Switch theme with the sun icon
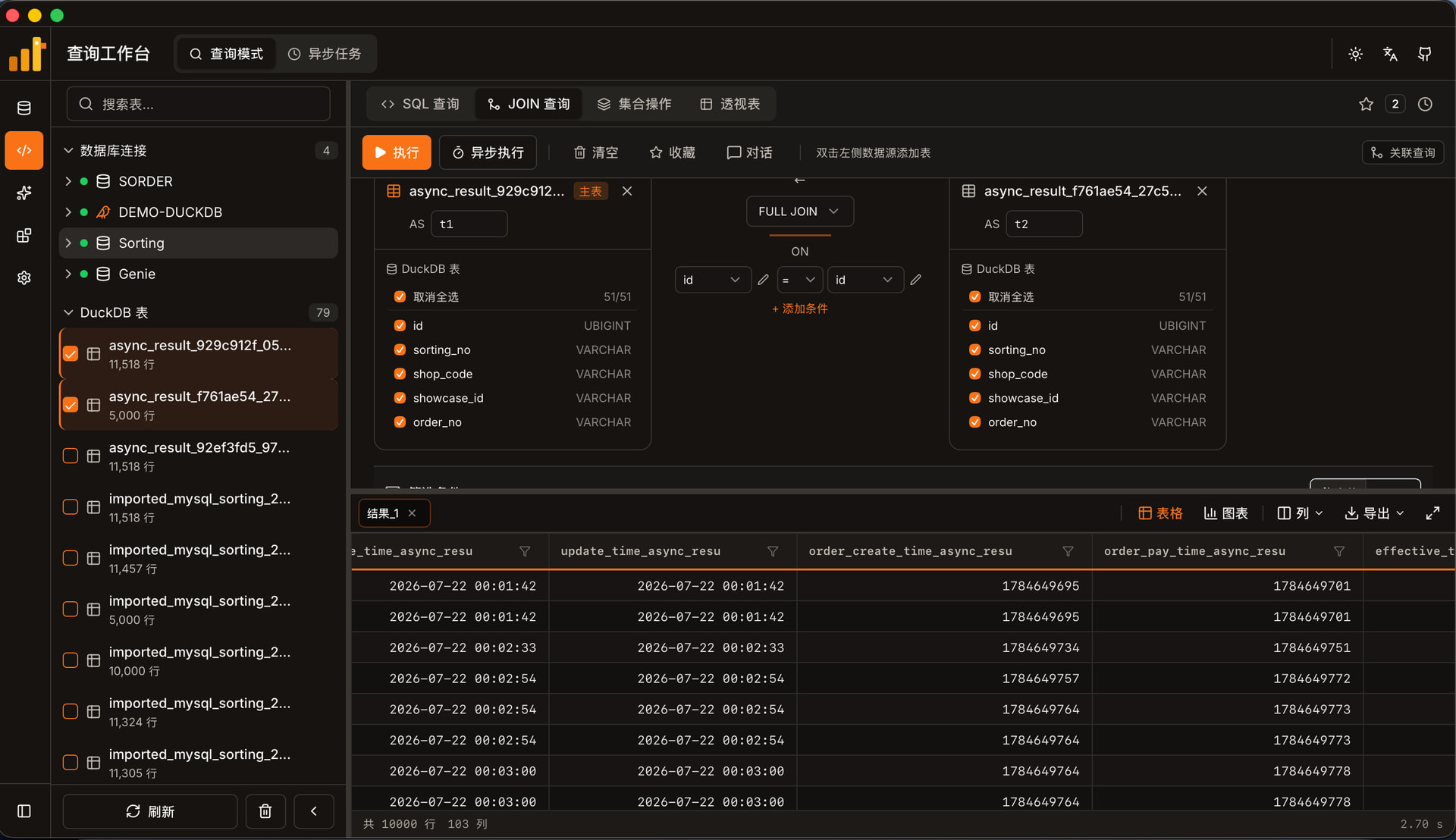1456x840 pixels. pyautogui.click(x=1356, y=54)
